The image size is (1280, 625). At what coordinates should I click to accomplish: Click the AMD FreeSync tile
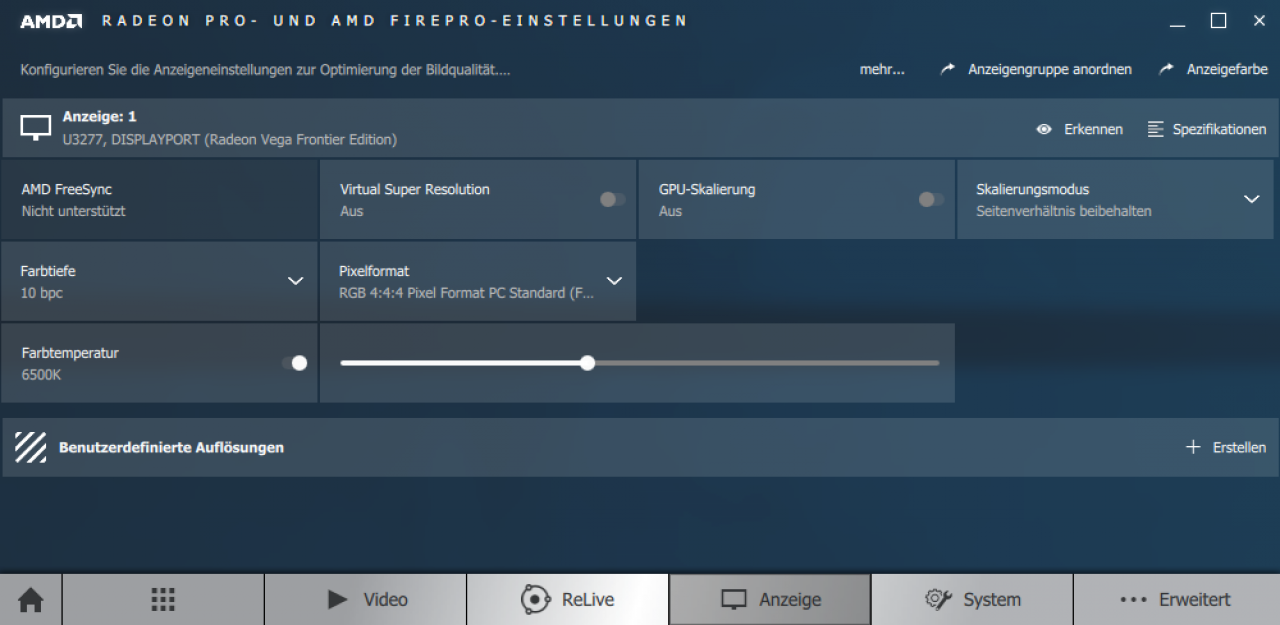coord(159,199)
